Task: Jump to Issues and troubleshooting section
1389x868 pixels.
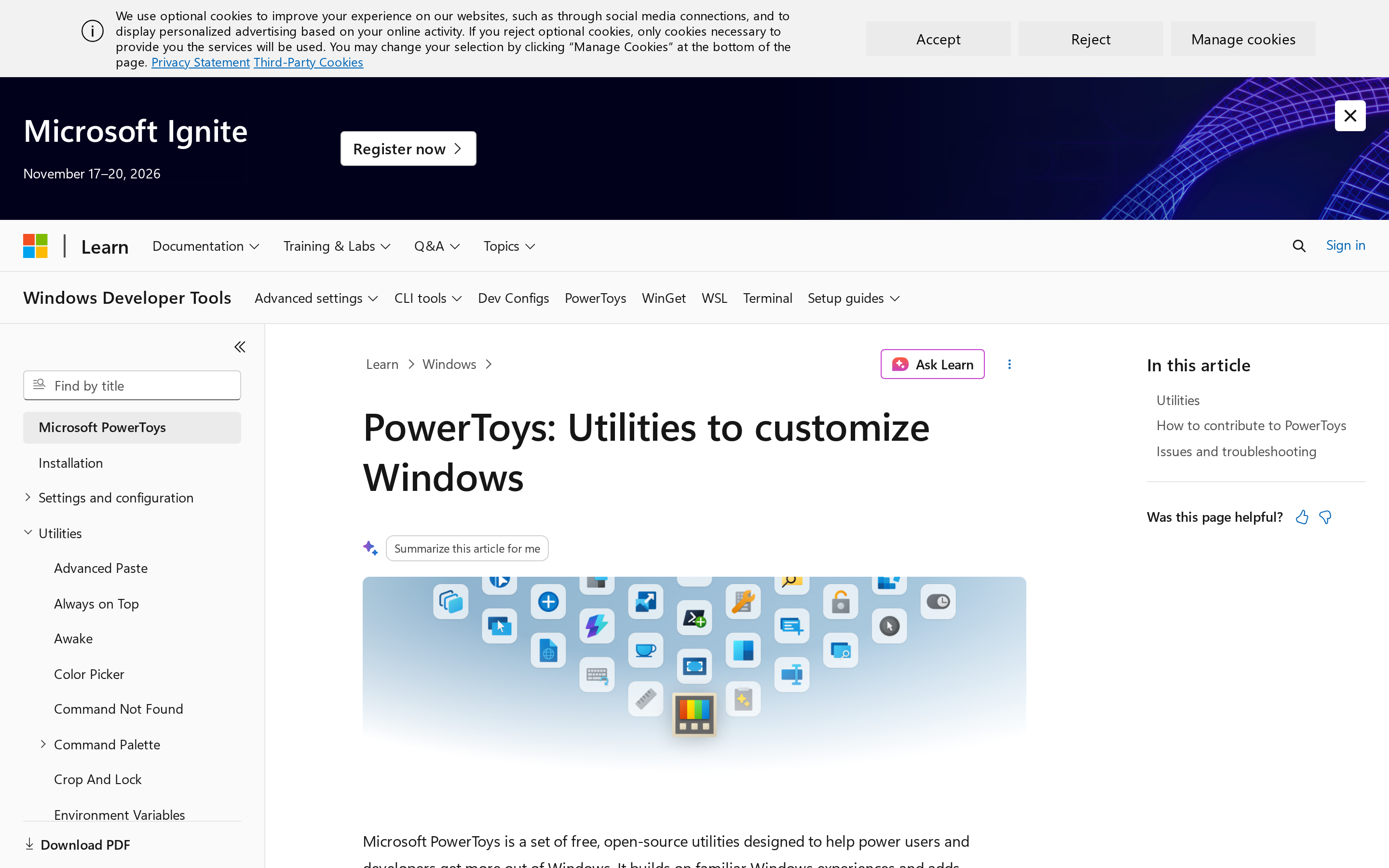Action: click(x=1236, y=451)
